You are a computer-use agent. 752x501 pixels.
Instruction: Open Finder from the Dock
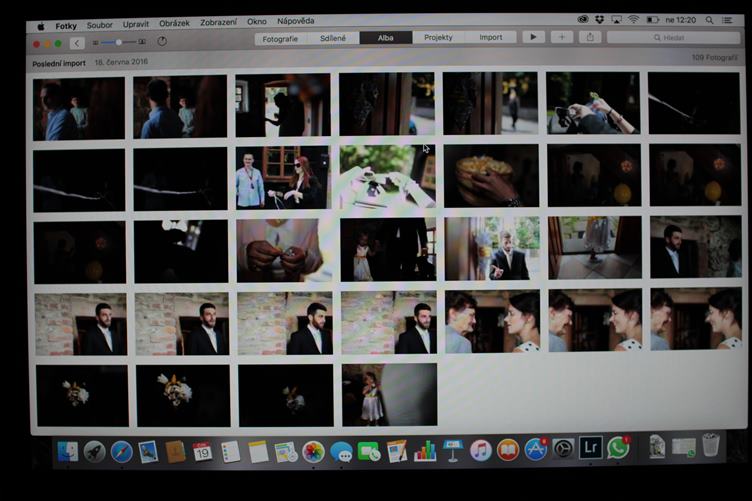[x=67, y=452]
